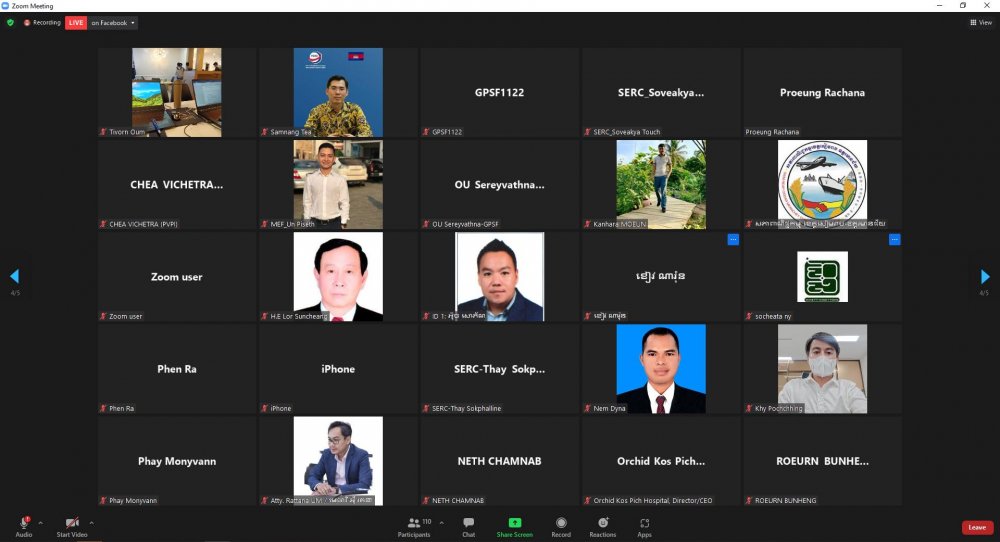This screenshot has height=542, width=1000.
Task: Open the Reactions menu
Action: pos(602,526)
